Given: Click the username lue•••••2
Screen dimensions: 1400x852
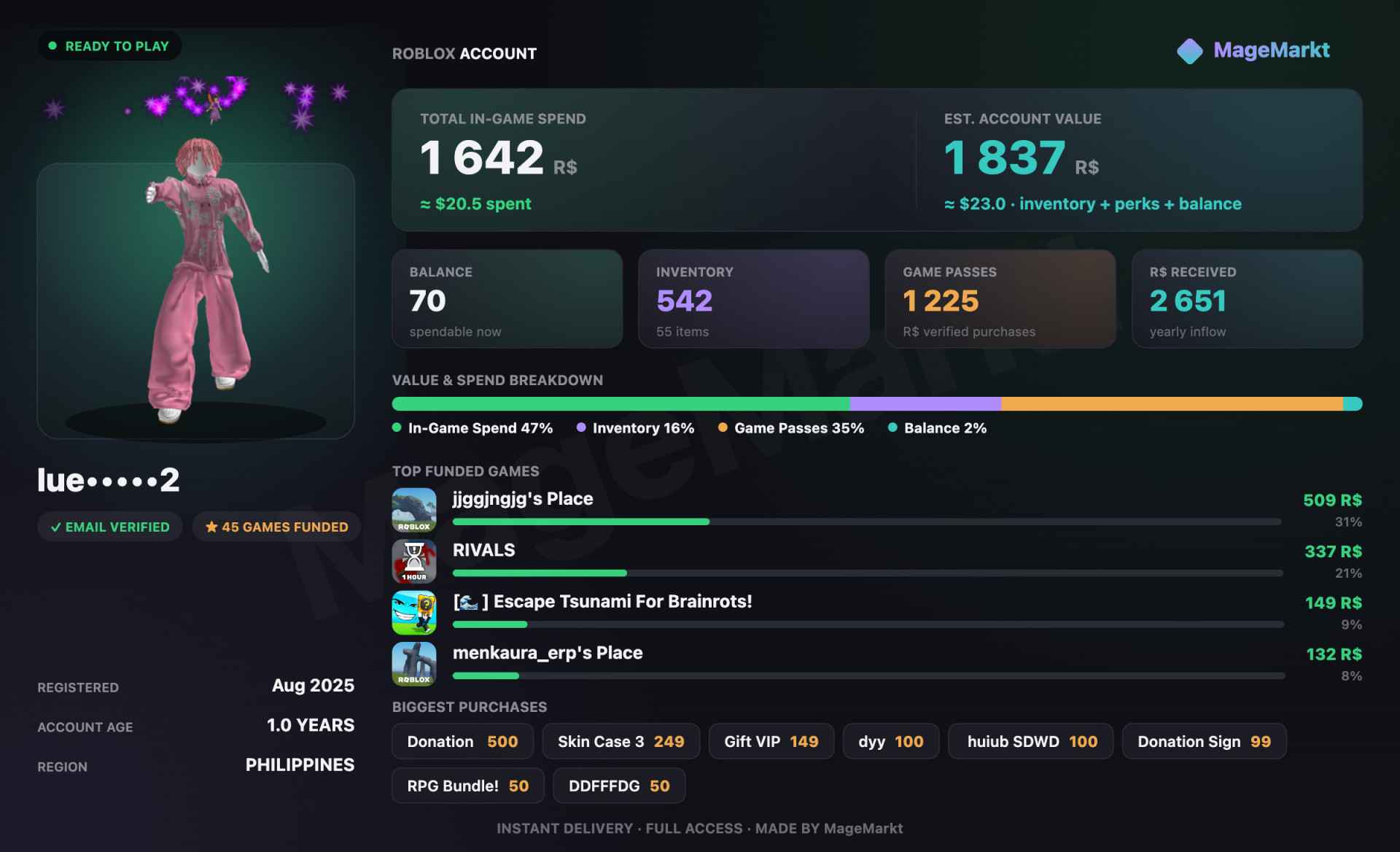Looking at the screenshot, I should coord(109,480).
